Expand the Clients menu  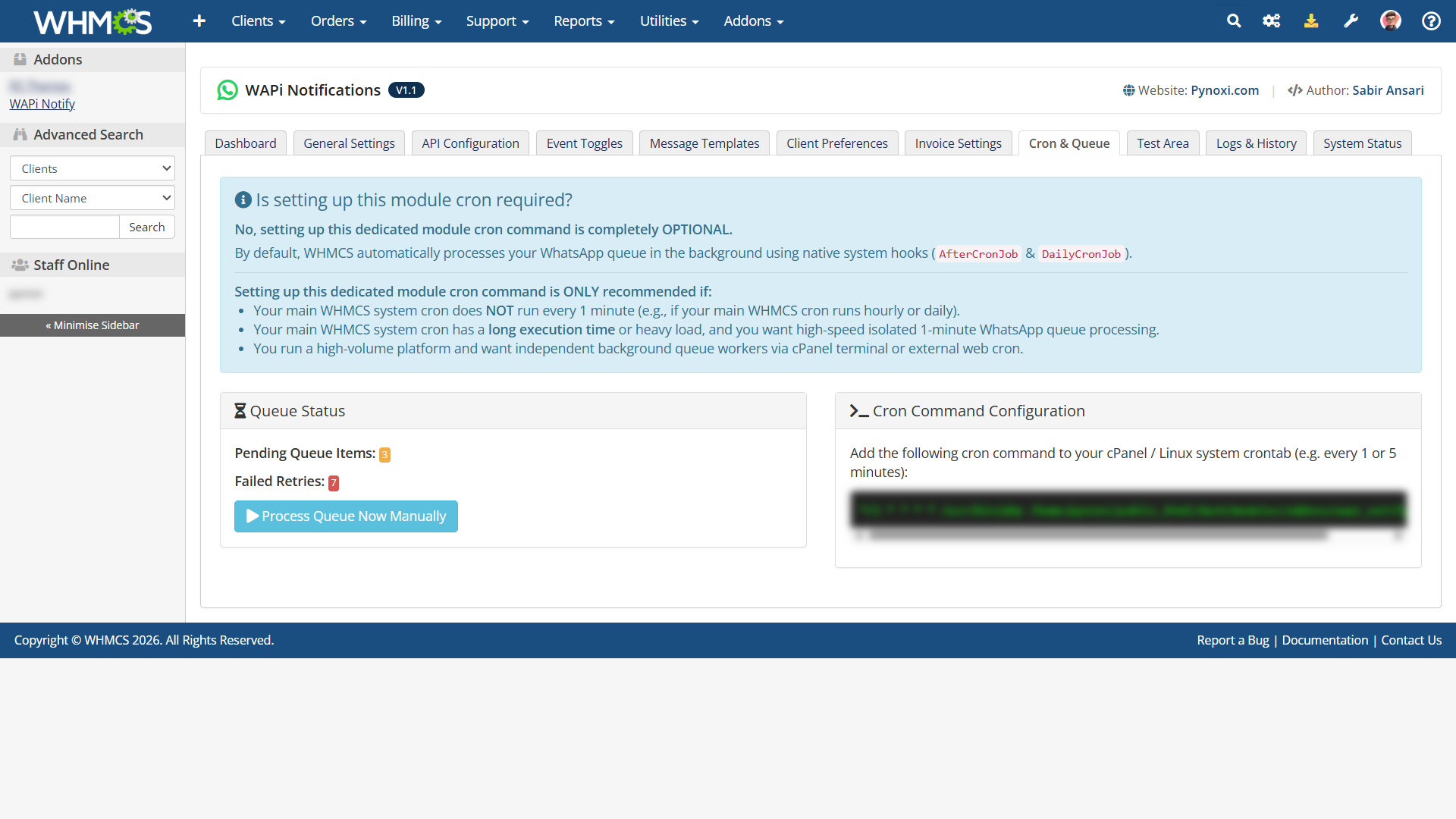coord(259,21)
